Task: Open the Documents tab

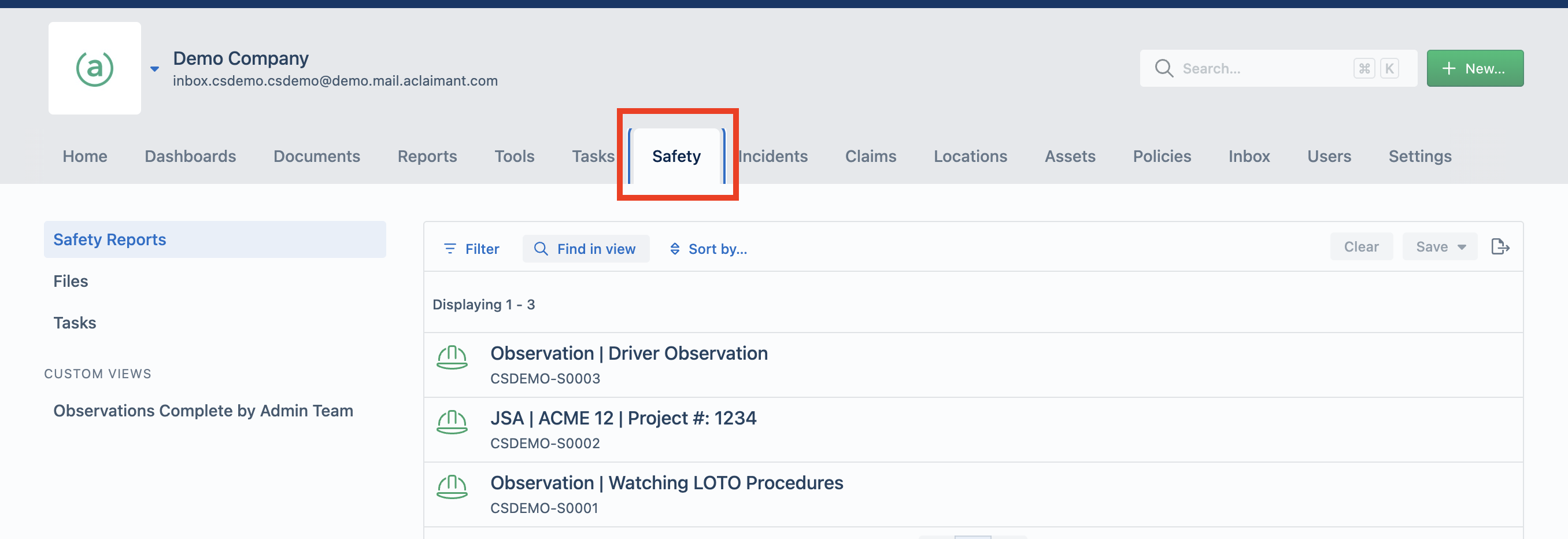Action: pyautogui.click(x=316, y=157)
